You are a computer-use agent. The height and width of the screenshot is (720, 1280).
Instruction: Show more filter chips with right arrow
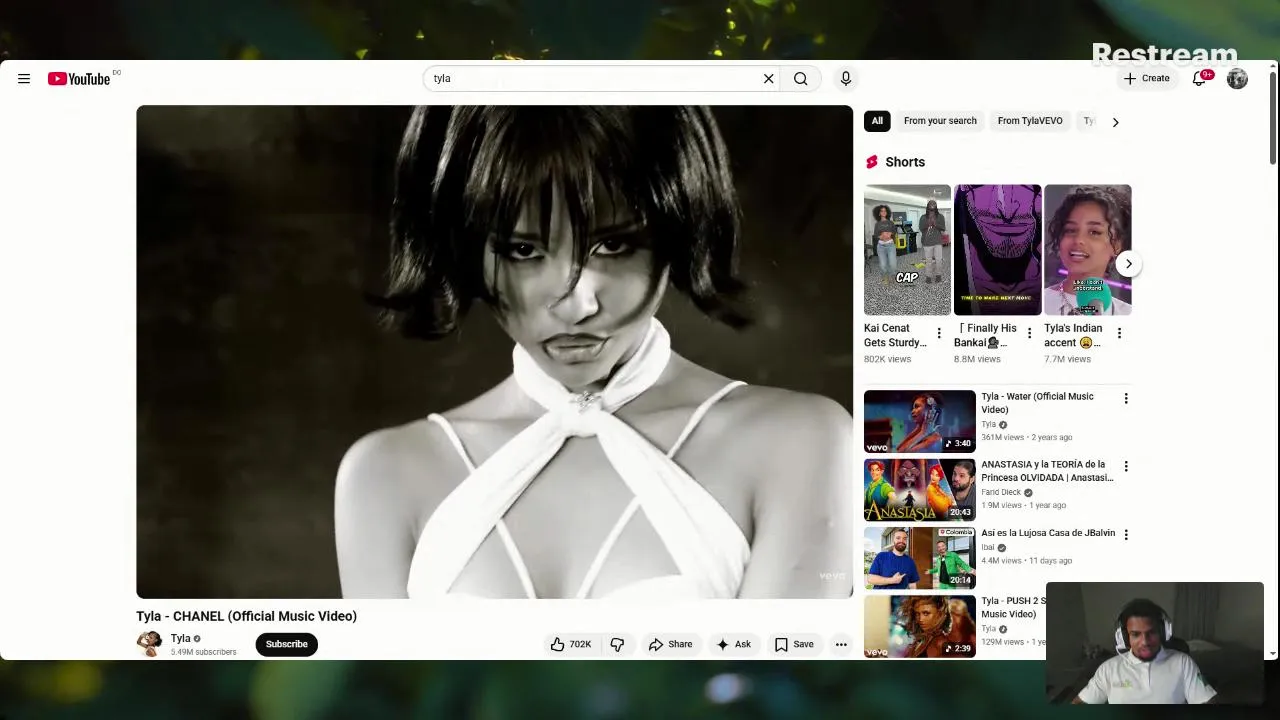[1116, 122]
